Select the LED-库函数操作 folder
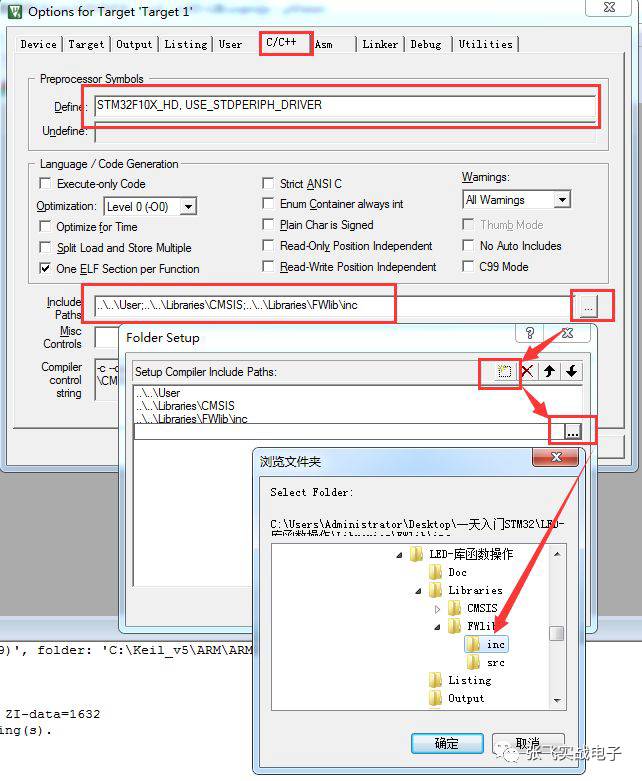The image size is (642, 781). [461, 554]
